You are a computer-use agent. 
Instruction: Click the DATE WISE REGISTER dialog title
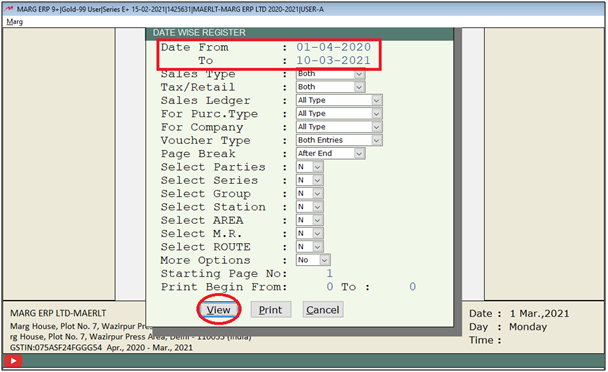pyautogui.click(x=199, y=33)
